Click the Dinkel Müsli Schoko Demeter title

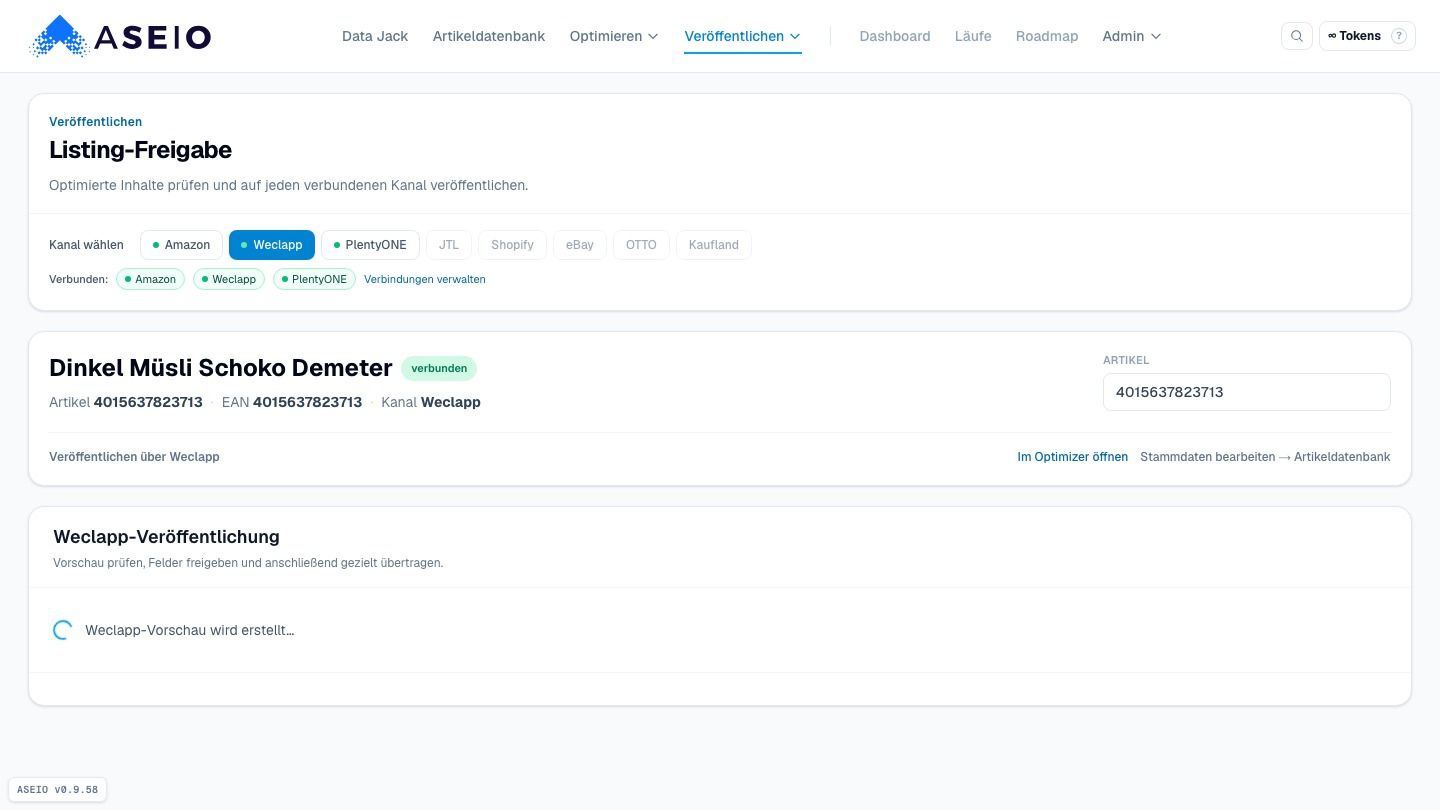(x=220, y=368)
